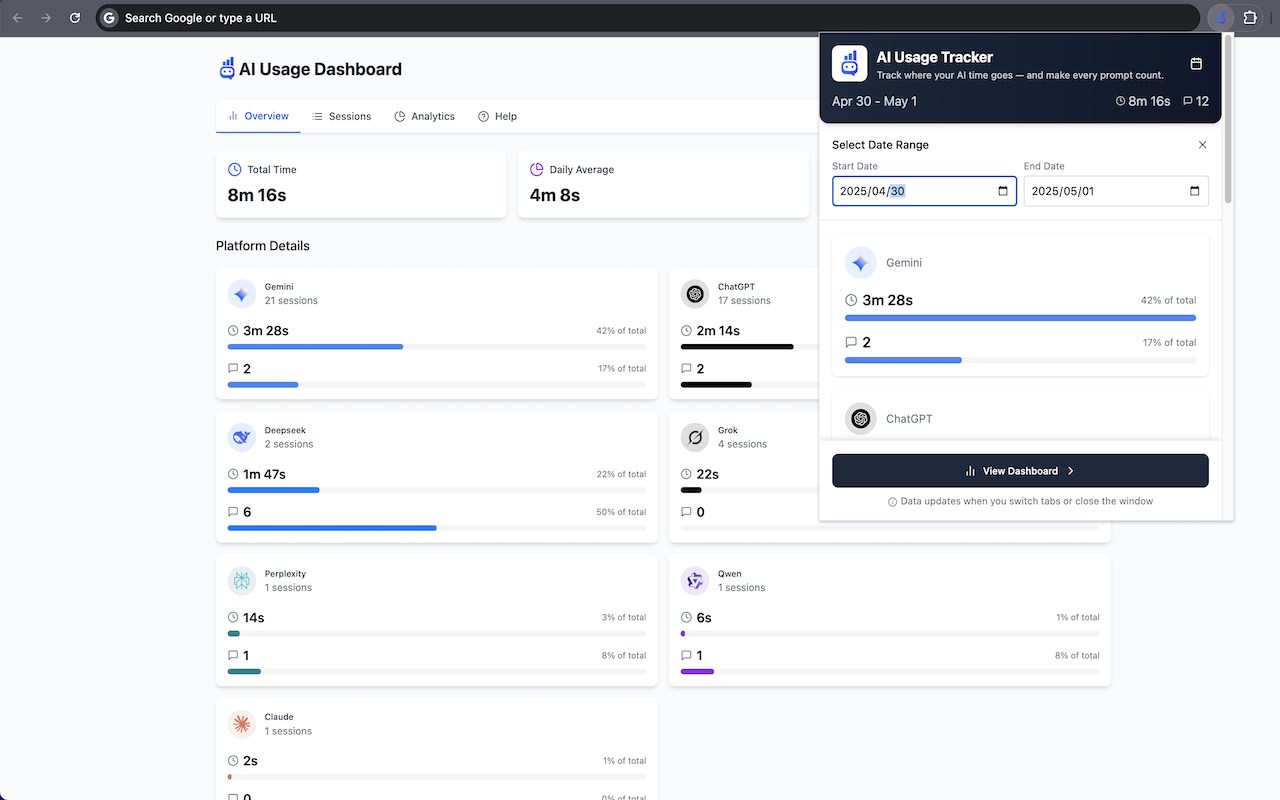Open the Start Date calendar picker

click(x=1003, y=191)
